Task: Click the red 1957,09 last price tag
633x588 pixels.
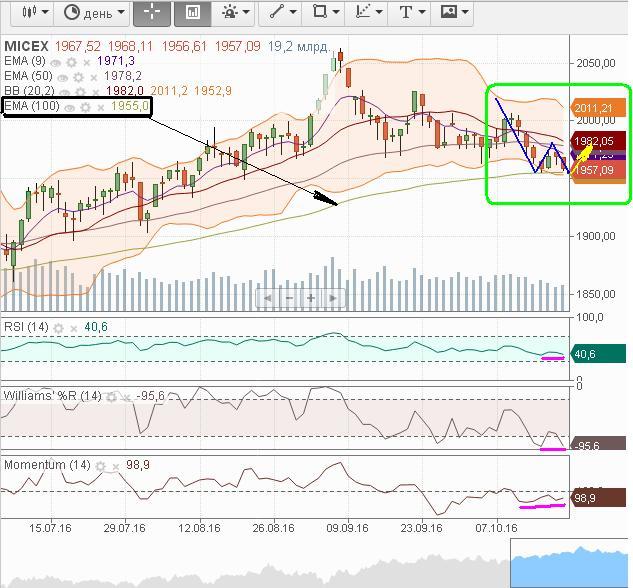Action: (x=598, y=170)
